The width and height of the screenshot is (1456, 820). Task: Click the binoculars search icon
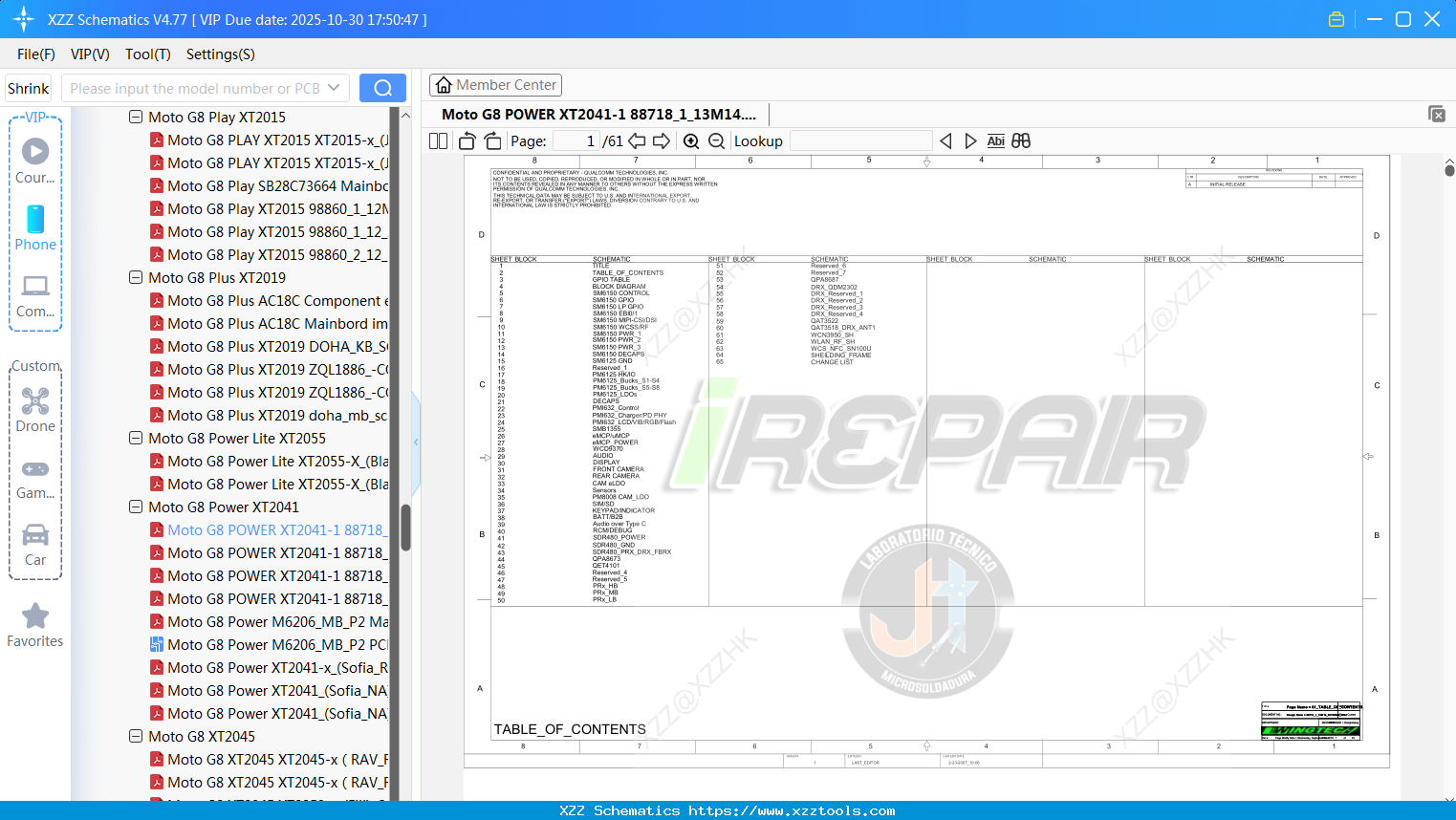click(x=1021, y=141)
